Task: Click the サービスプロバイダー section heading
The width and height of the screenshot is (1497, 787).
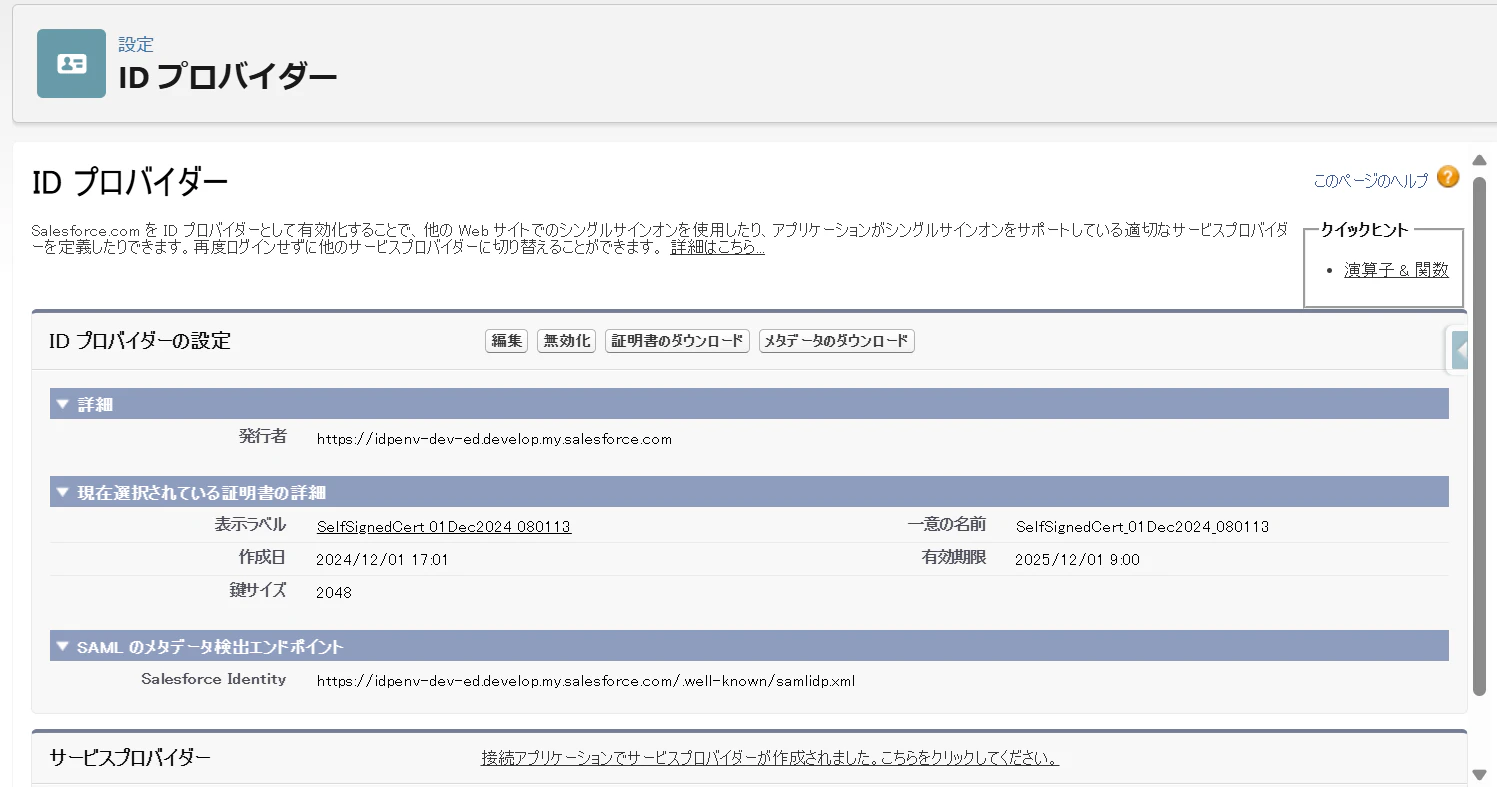Action: (130, 757)
